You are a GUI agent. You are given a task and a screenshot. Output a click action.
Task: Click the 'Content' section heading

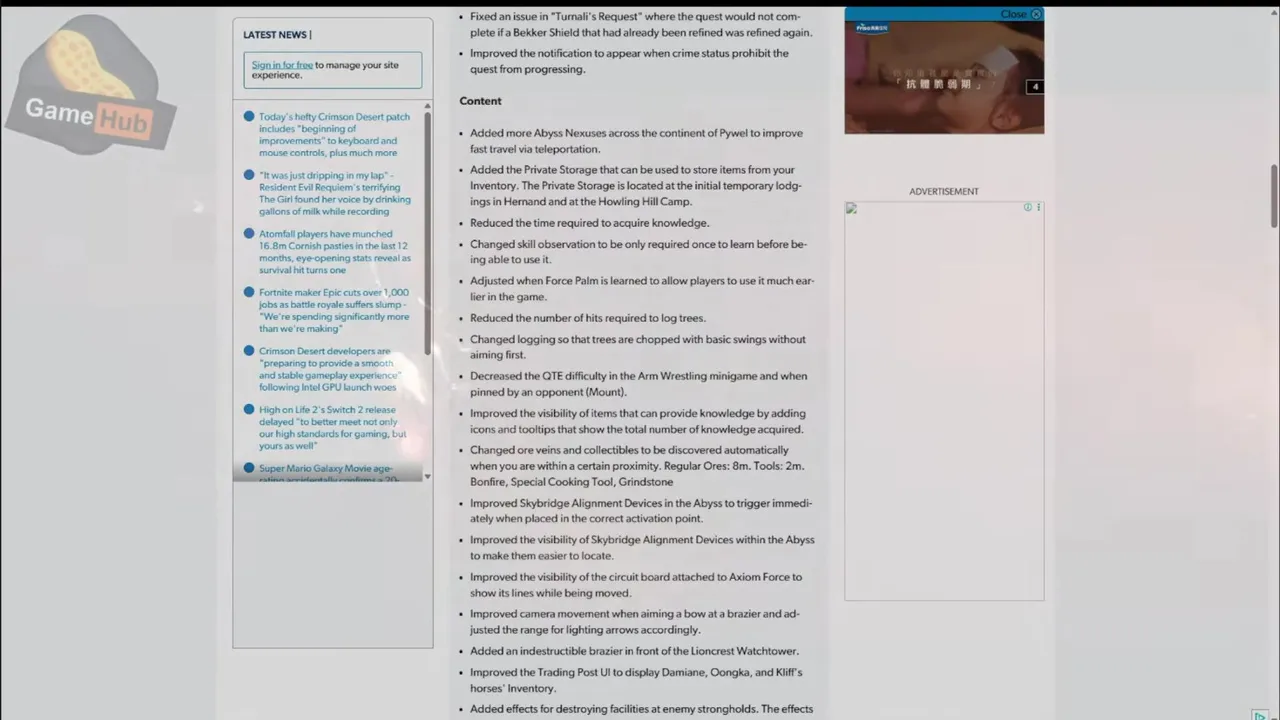click(480, 101)
